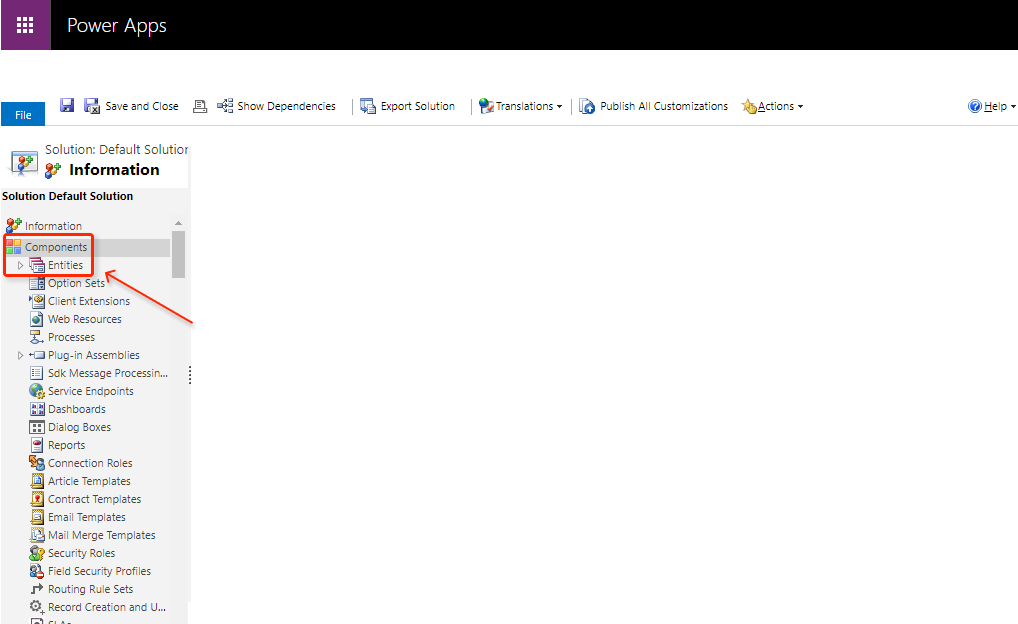Viewport: 1018px width, 624px height.
Task: Select Email Templates in the tree
Action: tap(86, 517)
